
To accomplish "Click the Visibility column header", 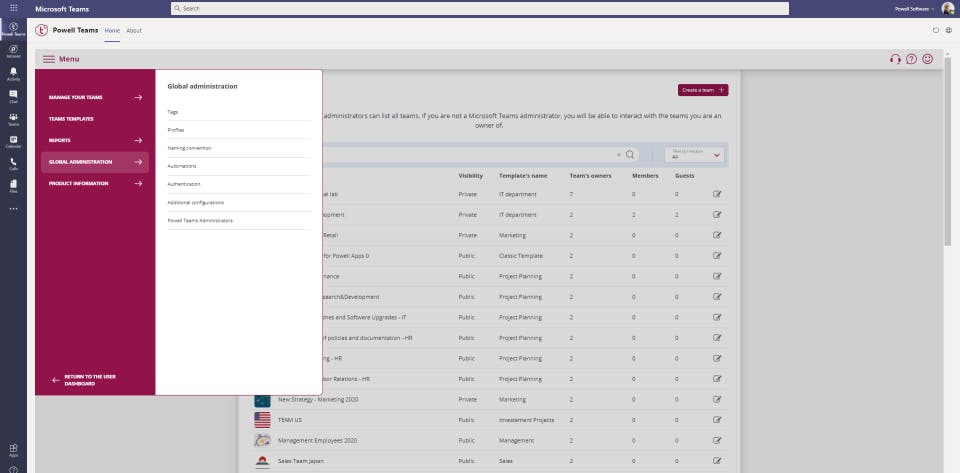I will point(471,176).
